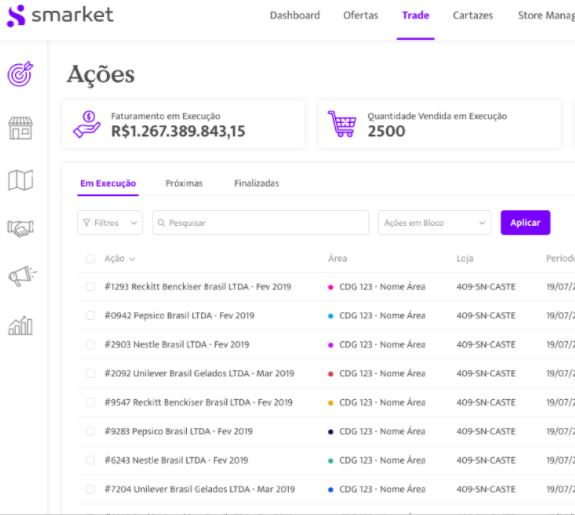Open the bar chart reports sidebar icon
This screenshot has width=575, height=515.
click(21, 325)
